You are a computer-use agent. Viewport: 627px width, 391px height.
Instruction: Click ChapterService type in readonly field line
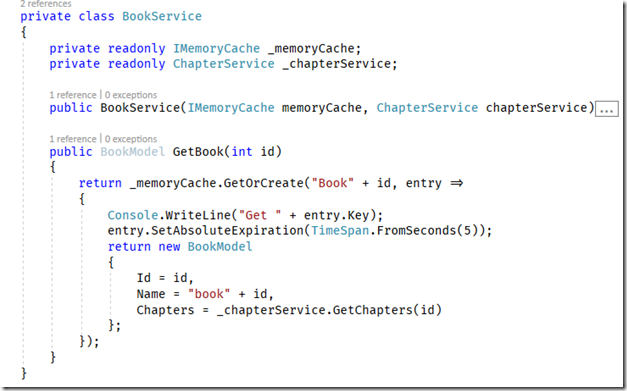click(224, 64)
